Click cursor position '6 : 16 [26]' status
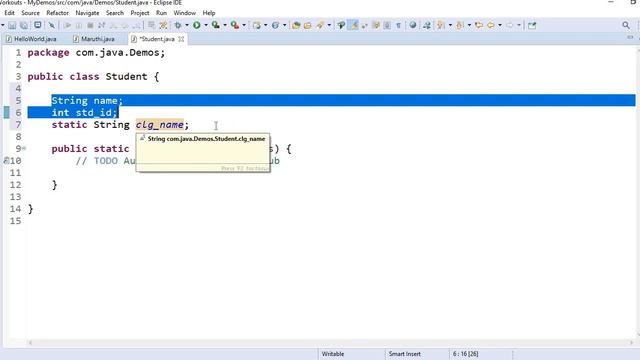The height and width of the screenshot is (360, 640). point(465,354)
